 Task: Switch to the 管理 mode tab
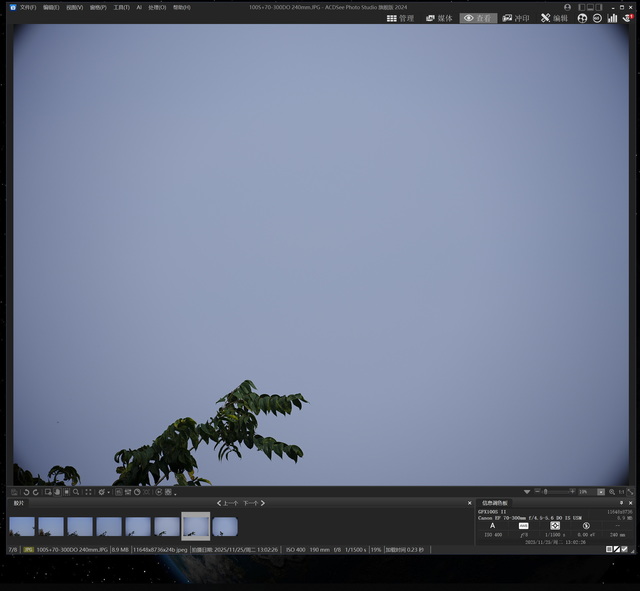(x=400, y=18)
